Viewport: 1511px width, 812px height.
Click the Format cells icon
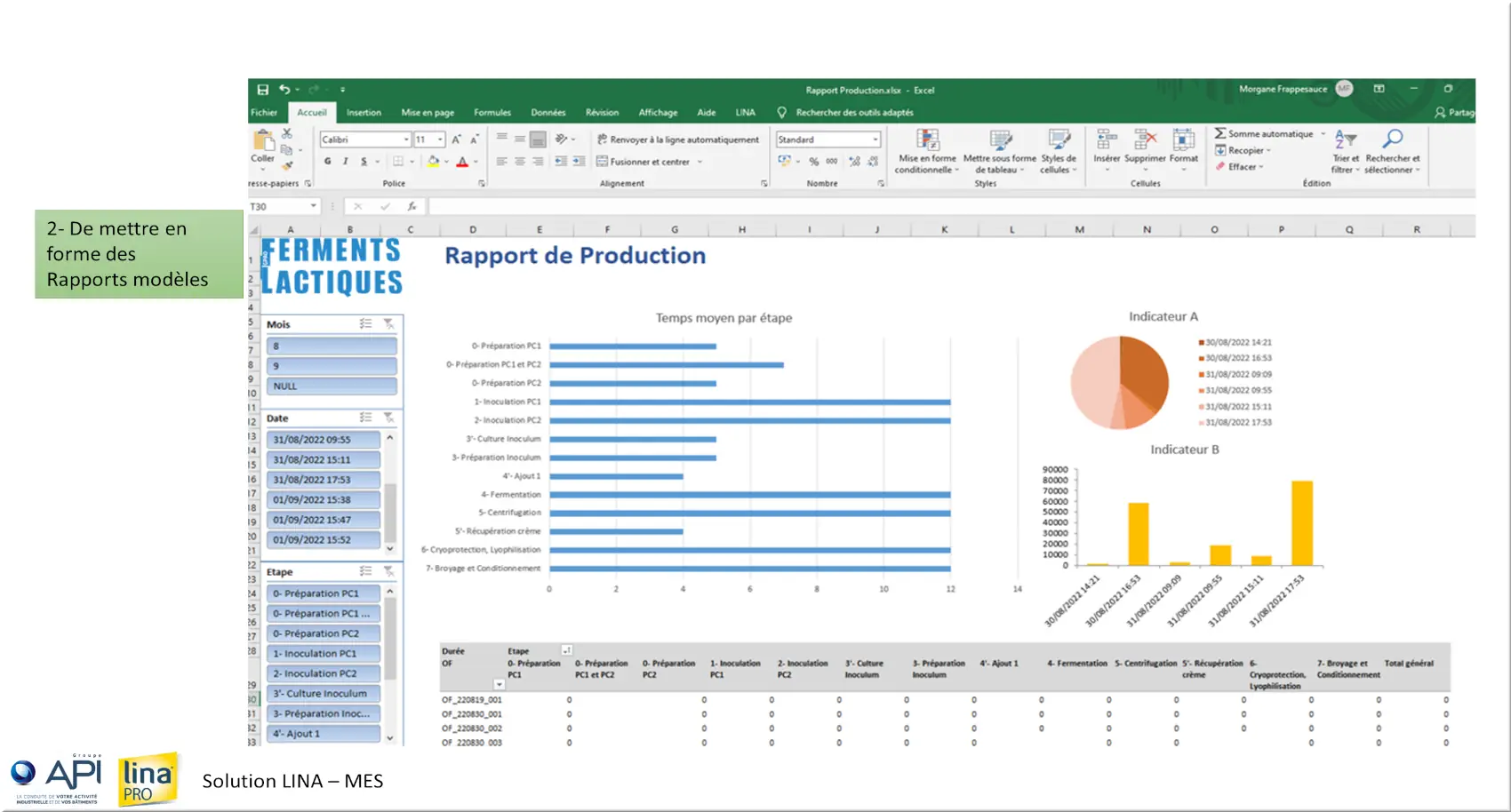pyautogui.click(x=1184, y=139)
